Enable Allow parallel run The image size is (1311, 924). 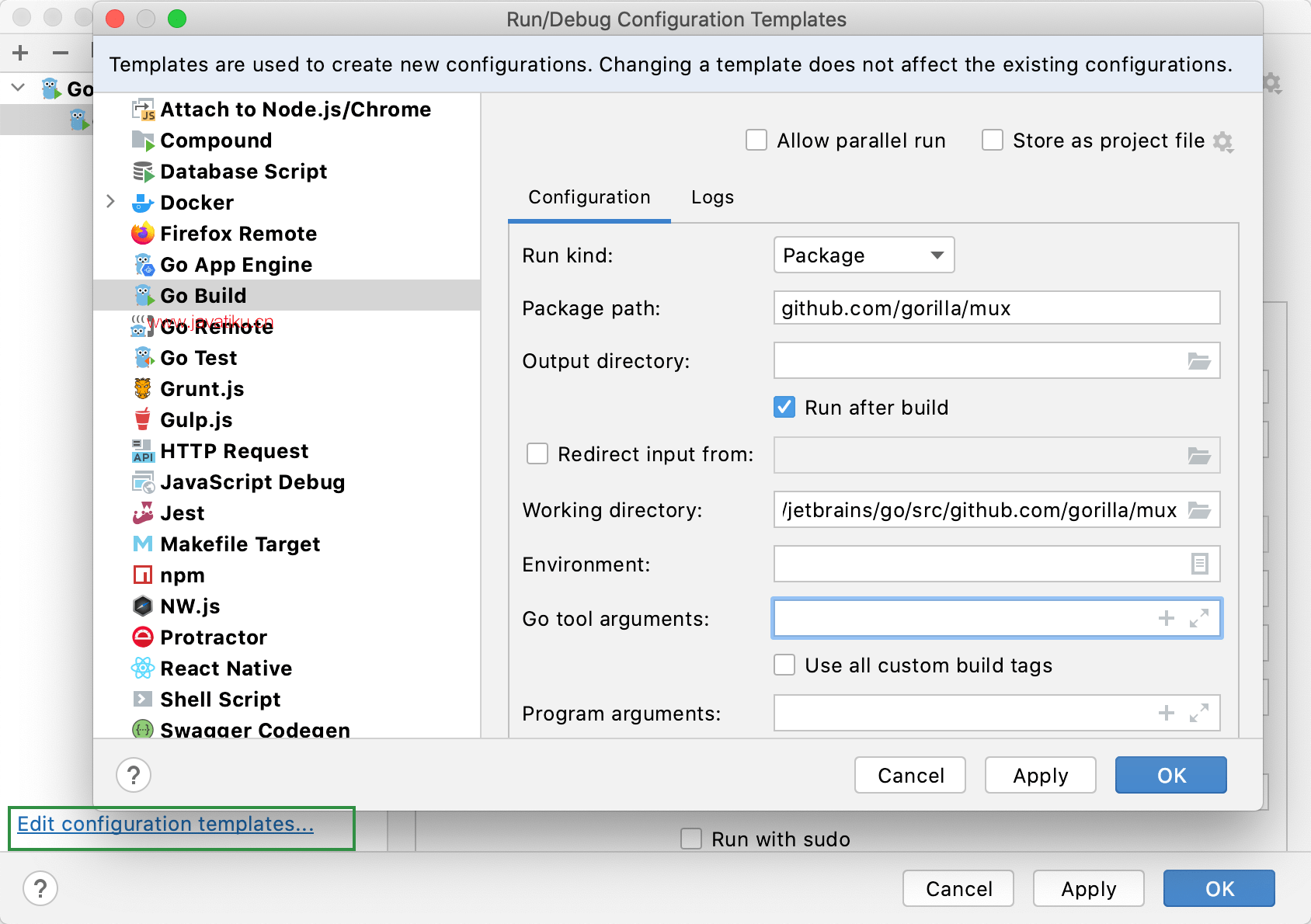756,140
